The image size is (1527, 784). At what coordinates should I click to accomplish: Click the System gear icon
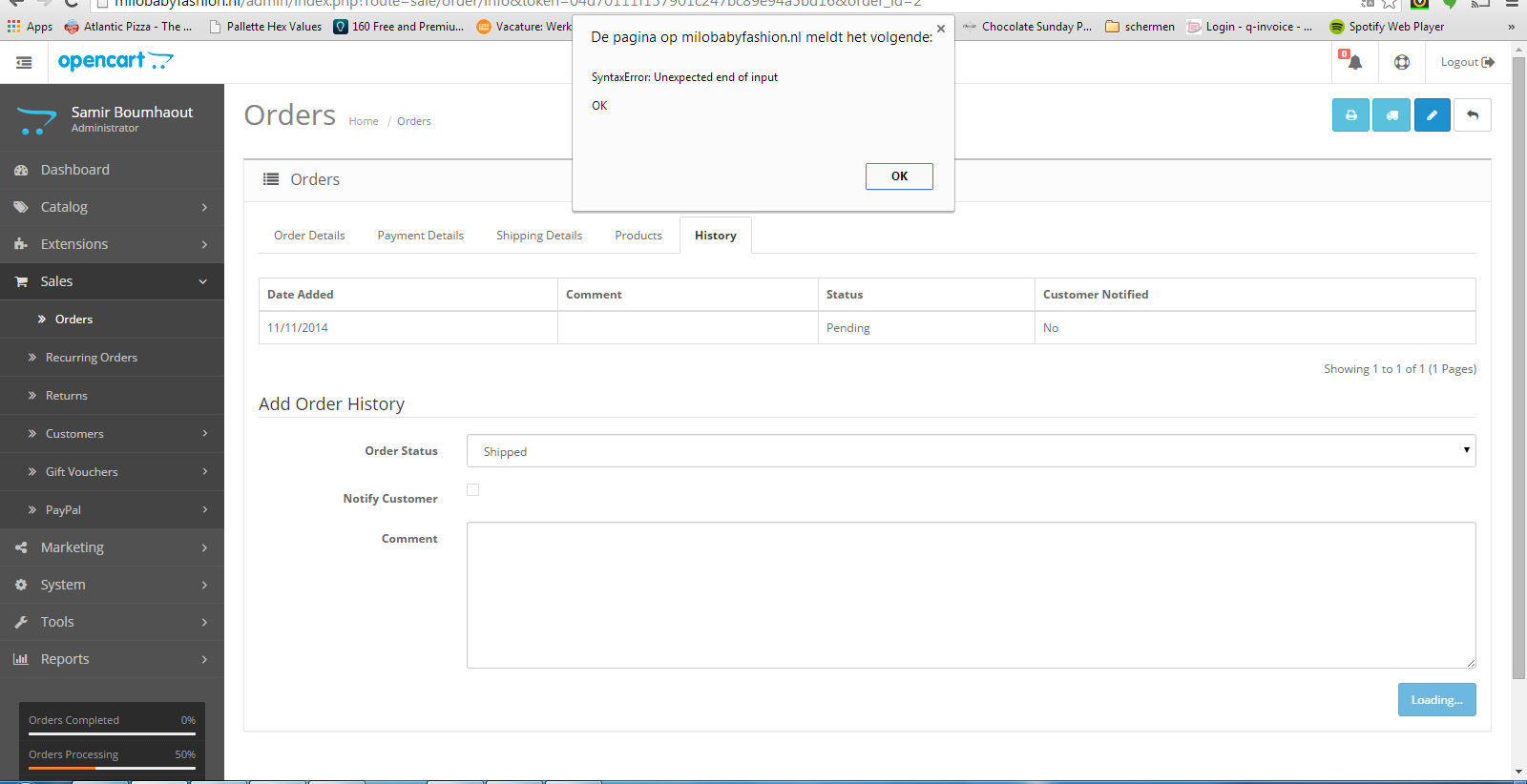(x=21, y=585)
